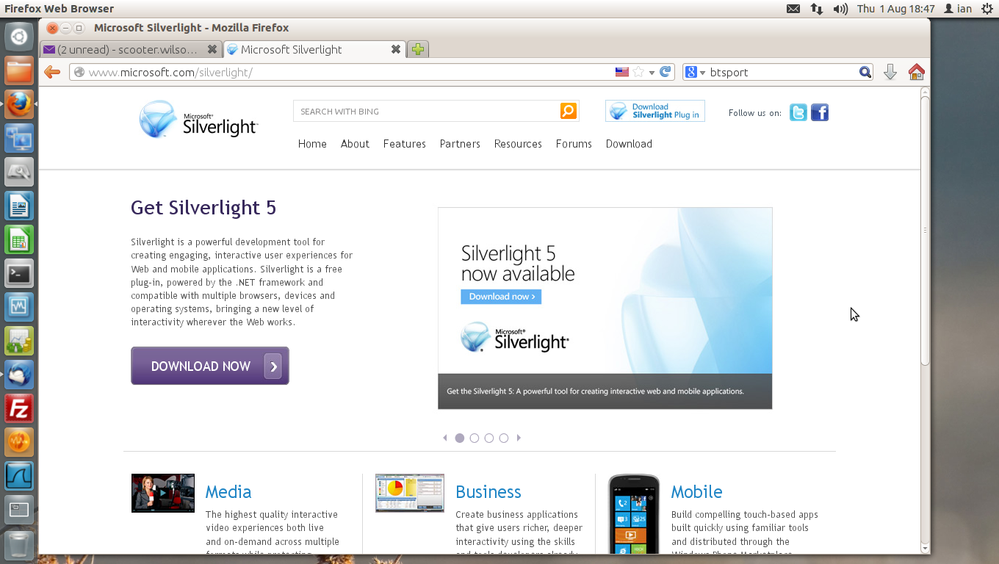Open the Resources navigation item
Viewport: 999px width, 564px height.
coord(518,144)
